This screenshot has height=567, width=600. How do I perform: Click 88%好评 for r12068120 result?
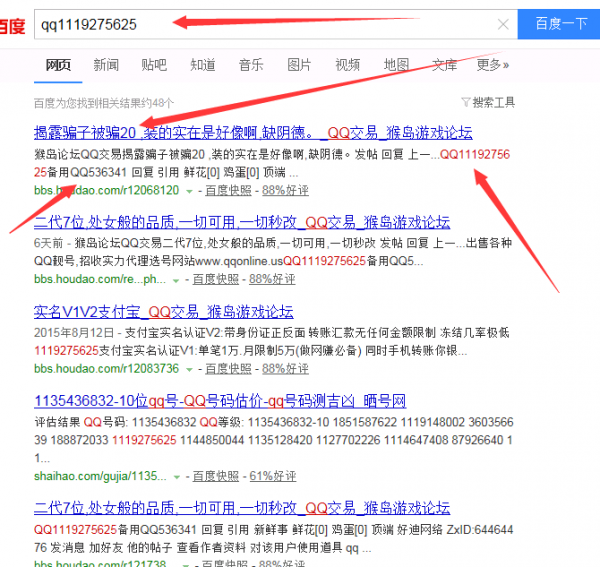[x=285, y=191]
